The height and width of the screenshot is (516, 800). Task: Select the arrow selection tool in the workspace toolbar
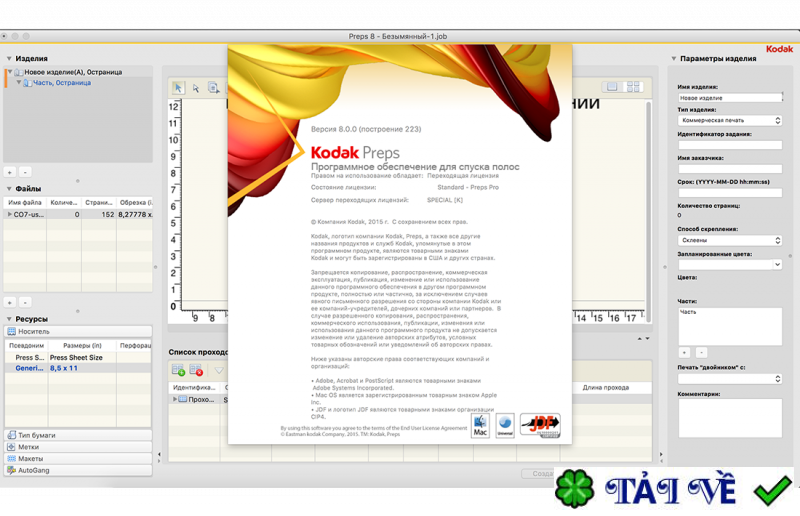coord(178,88)
